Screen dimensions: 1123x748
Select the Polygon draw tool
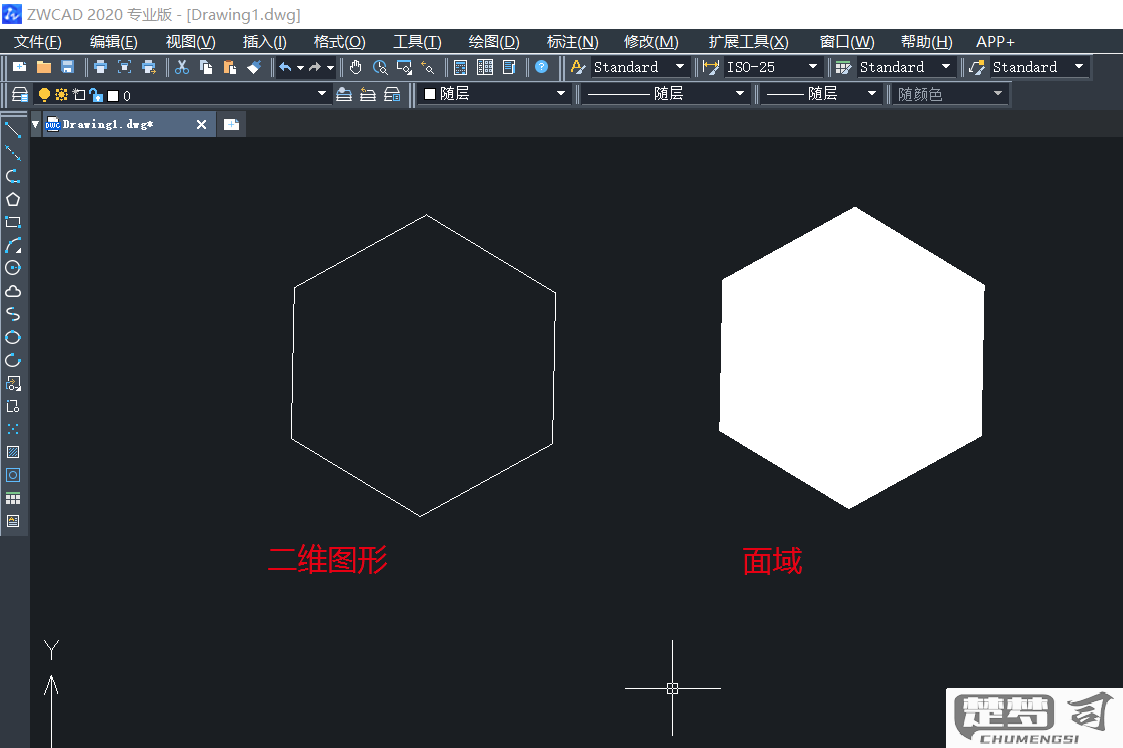(x=13, y=199)
